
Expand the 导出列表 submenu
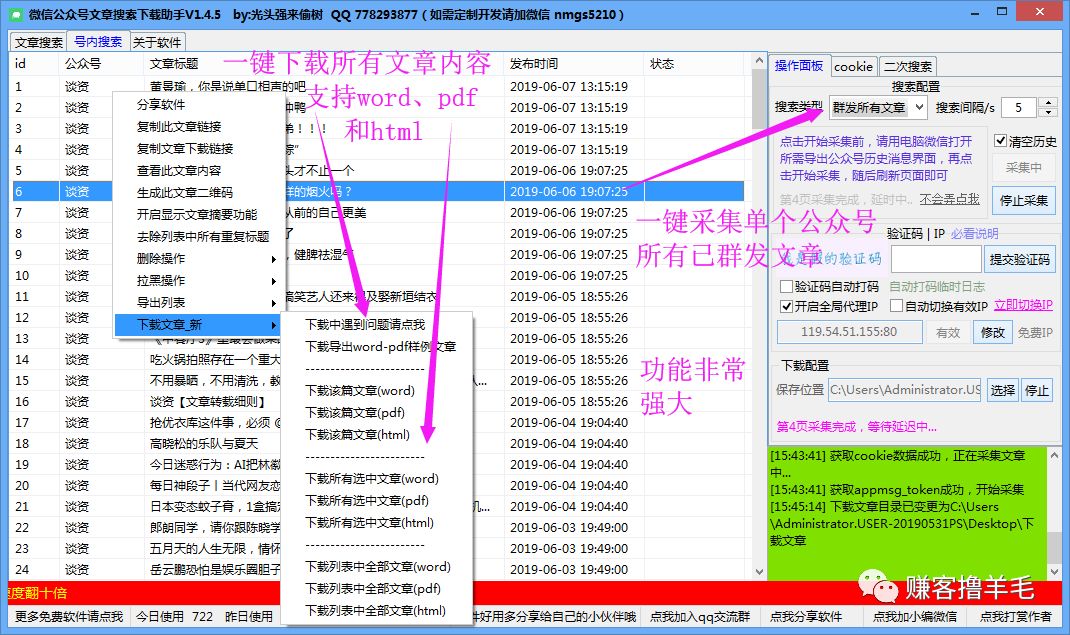click(199, 302)
